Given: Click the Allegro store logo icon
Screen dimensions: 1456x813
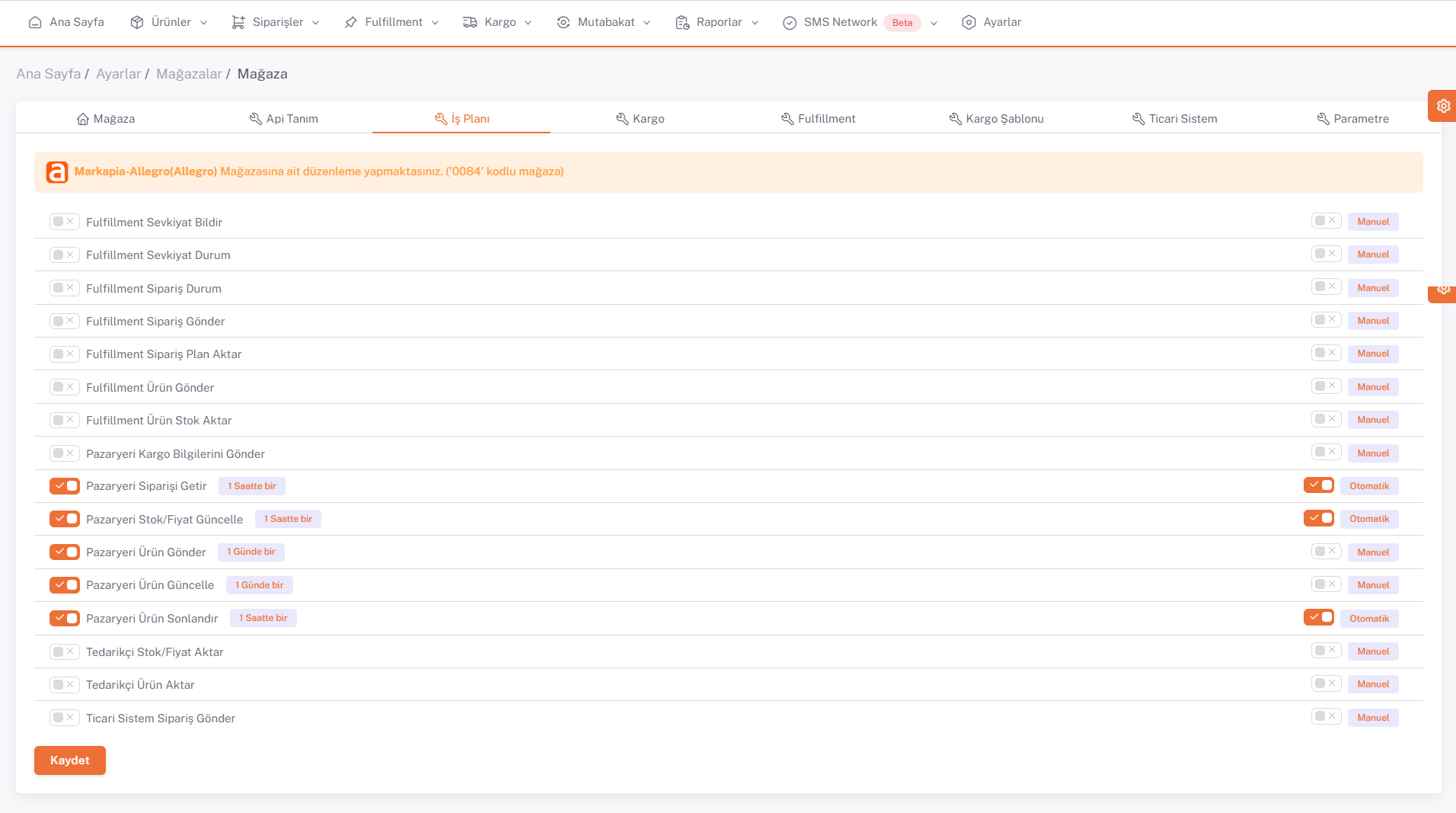Looking at the screenshot, I should coord(57,172).
